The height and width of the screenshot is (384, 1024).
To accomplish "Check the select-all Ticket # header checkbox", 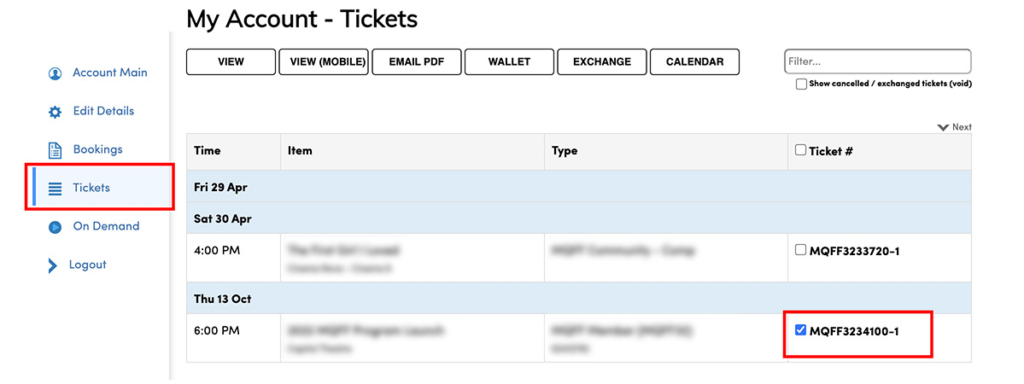I will pos(801,150).
